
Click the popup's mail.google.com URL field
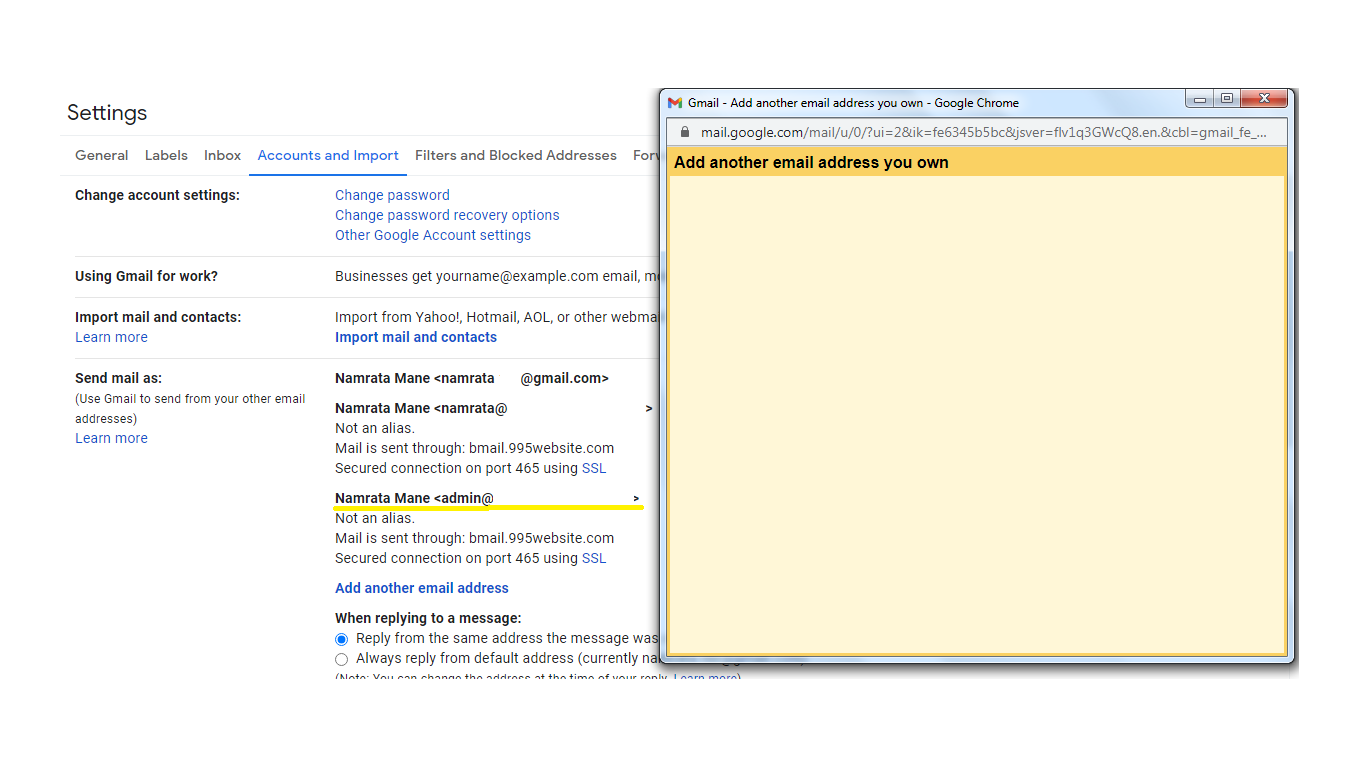click(x=980, y=132)
